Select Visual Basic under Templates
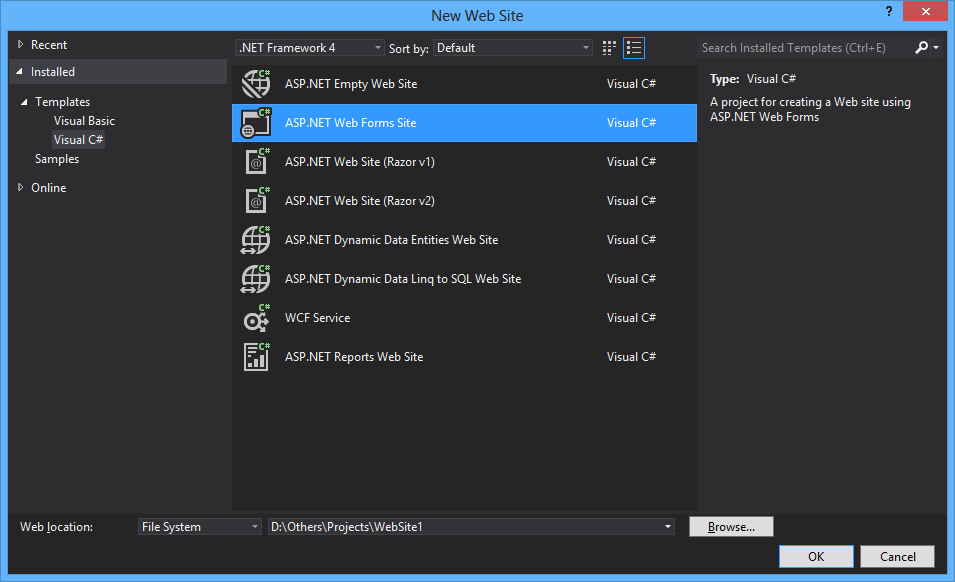 tap(84, 121)
